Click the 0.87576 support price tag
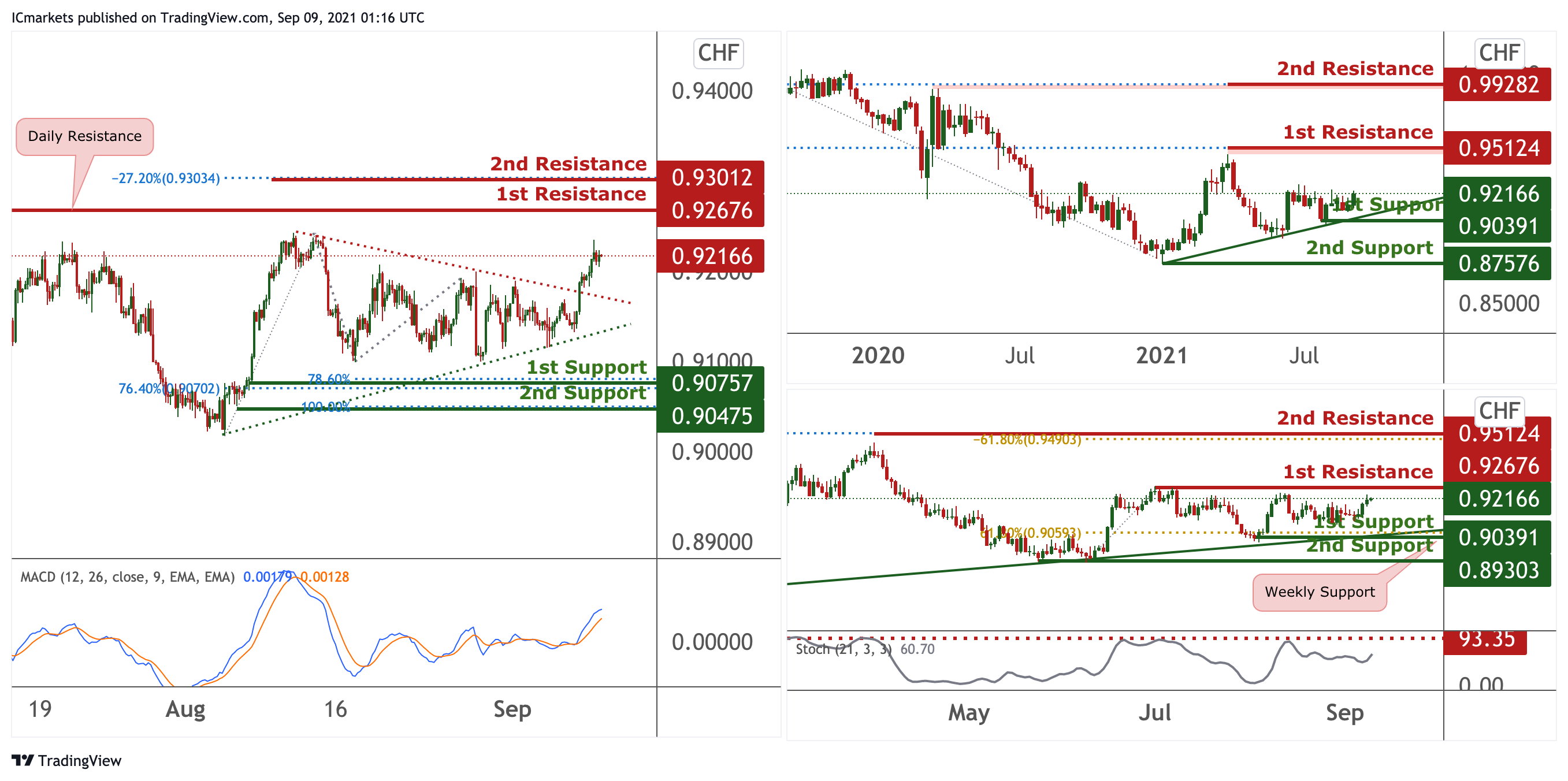Viewport: 1568px width, 781px height. click(1498, 263)
